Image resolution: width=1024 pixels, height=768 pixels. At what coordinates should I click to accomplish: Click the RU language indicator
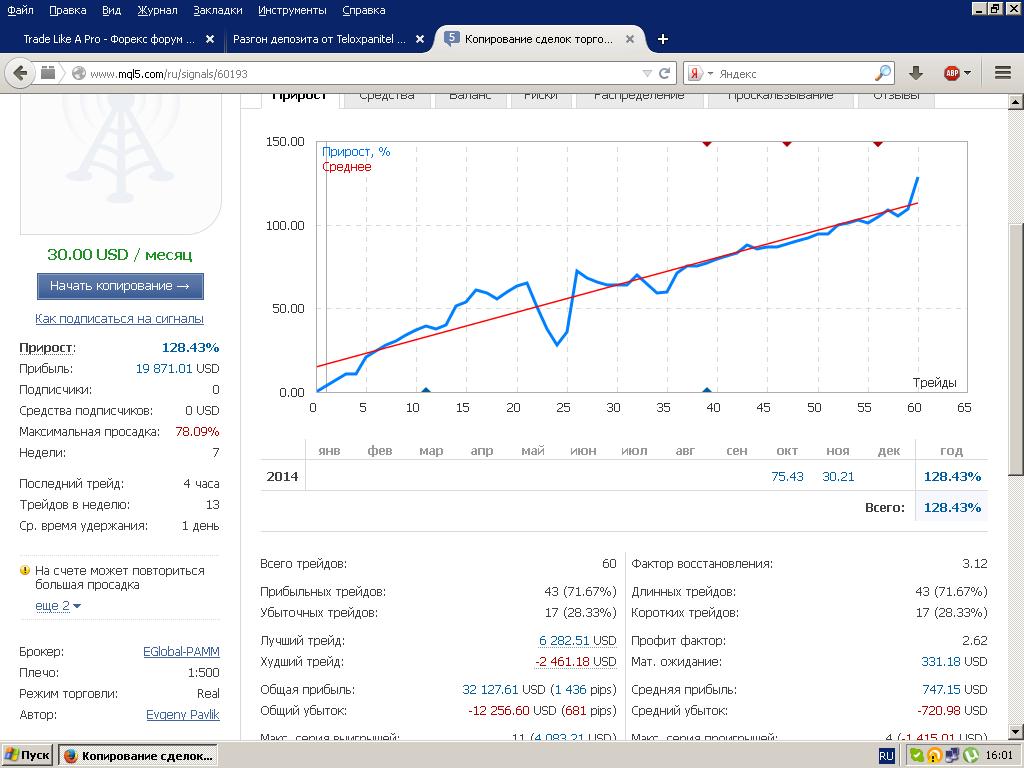(x=886, y=756)
